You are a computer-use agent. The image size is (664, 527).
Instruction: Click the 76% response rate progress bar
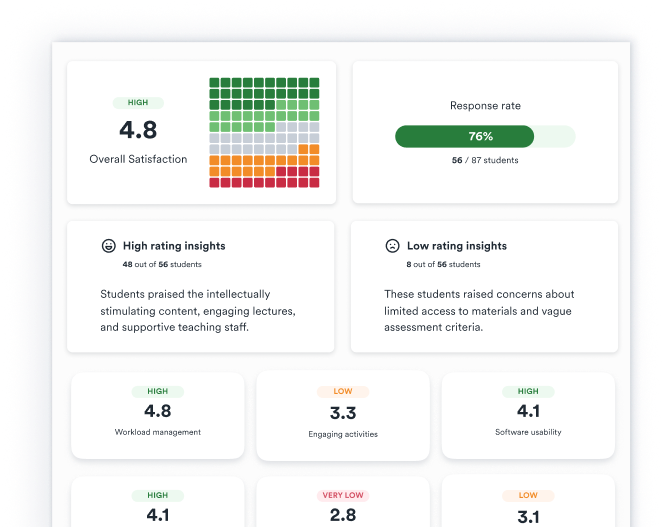pyautogui.click(x=485, y=136)
